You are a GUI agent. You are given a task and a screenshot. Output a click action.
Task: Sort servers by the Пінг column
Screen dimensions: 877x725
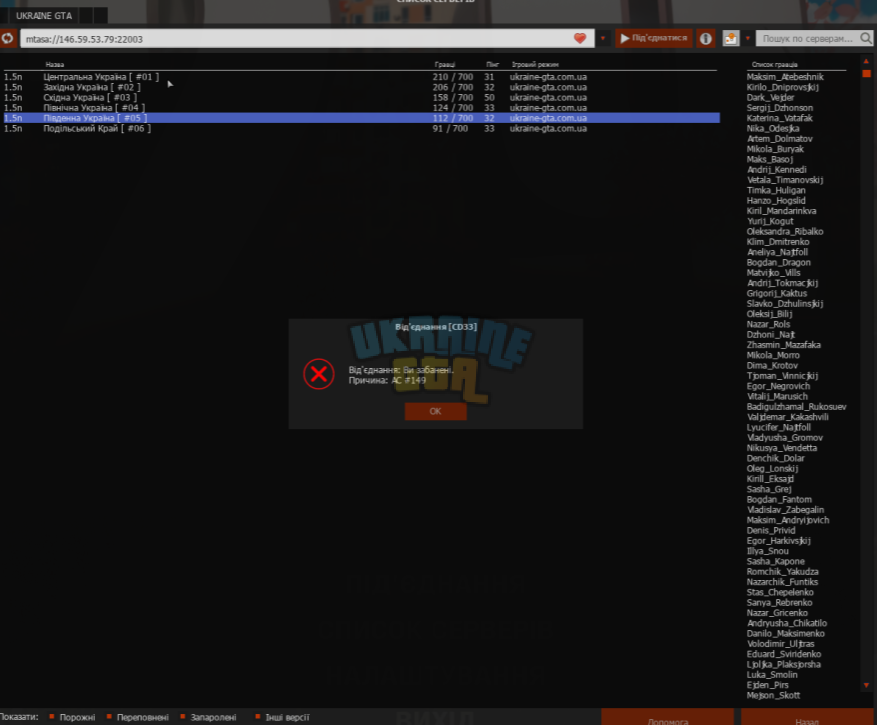[492, 65]
